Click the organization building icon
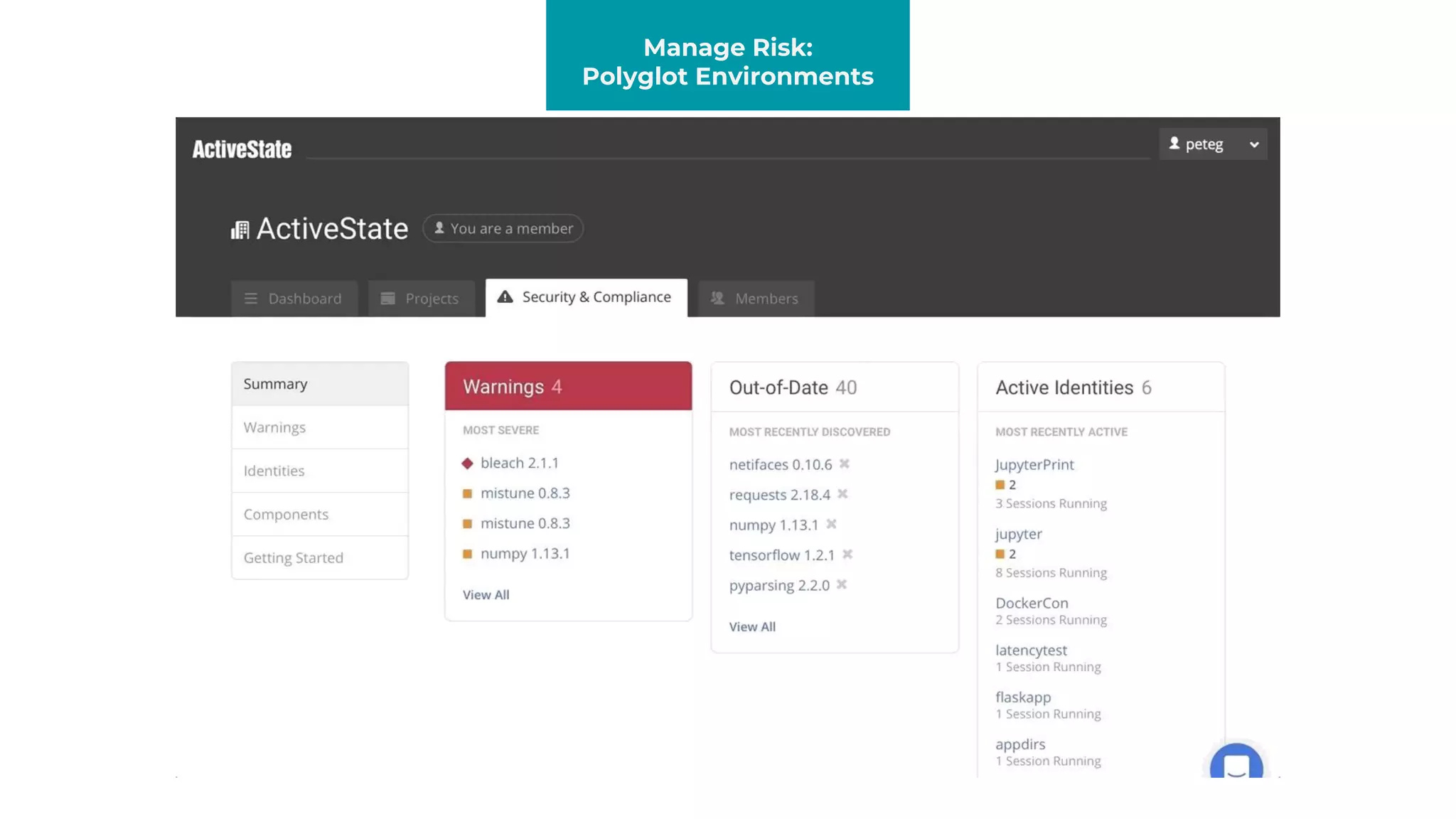 240,230
